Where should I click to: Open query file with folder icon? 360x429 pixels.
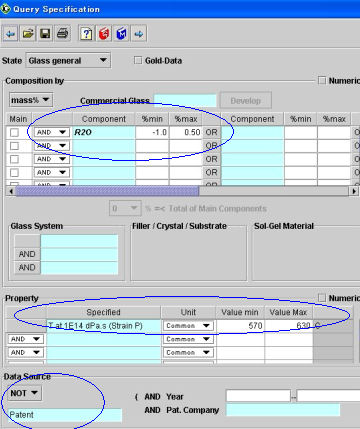tap(28, 34)
